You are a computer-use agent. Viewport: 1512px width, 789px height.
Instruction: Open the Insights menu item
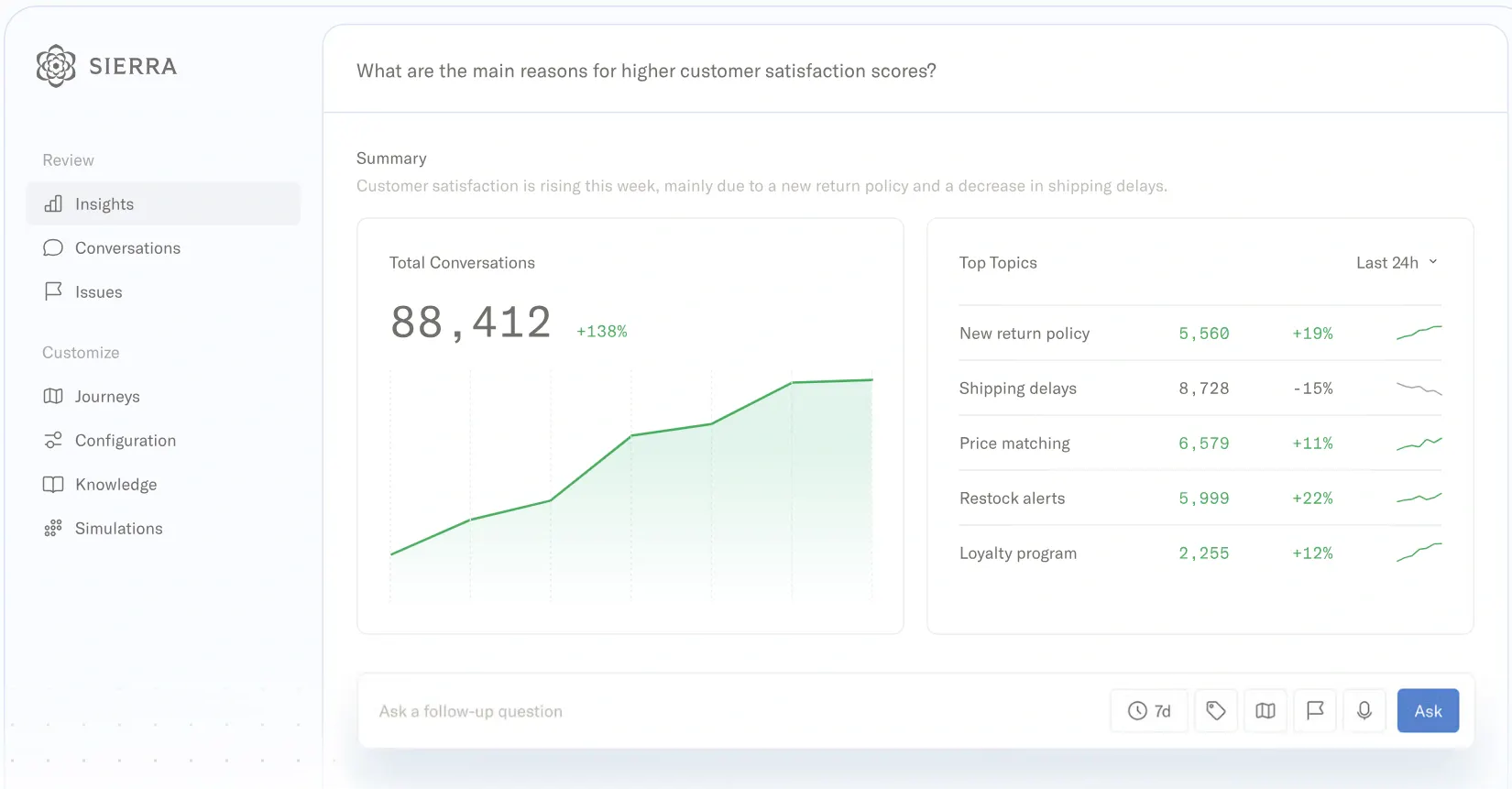pyautogui.click(x=163, y=203)
